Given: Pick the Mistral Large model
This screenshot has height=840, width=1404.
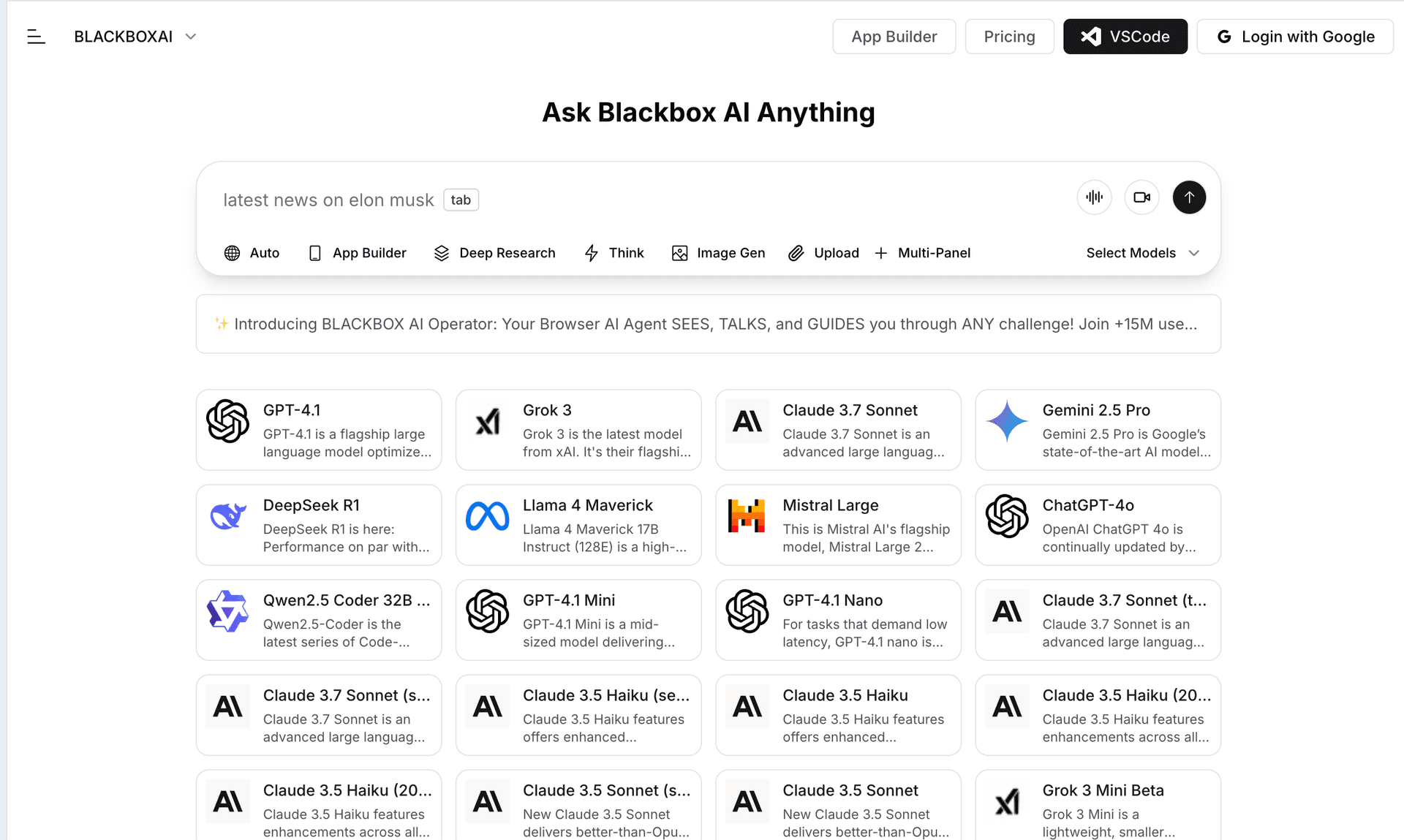Looking at the screenshot, I should 838,525.
